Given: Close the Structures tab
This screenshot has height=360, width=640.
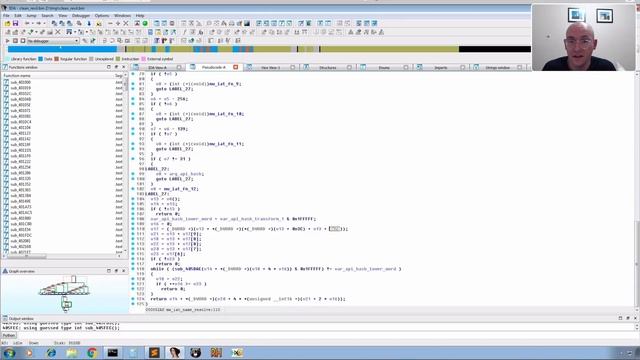Looking at the screenshot, I should click(349, 67).
